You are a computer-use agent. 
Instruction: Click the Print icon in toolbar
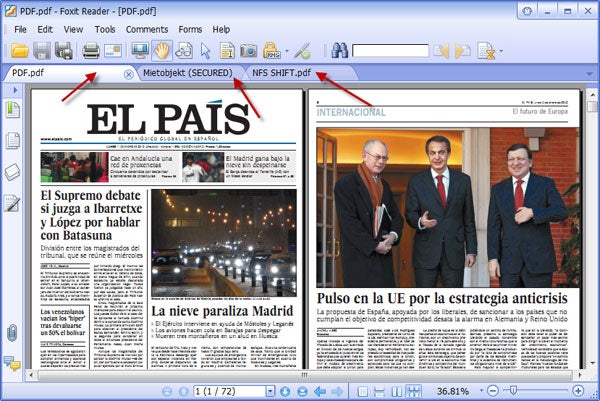[x=91, y=50]
